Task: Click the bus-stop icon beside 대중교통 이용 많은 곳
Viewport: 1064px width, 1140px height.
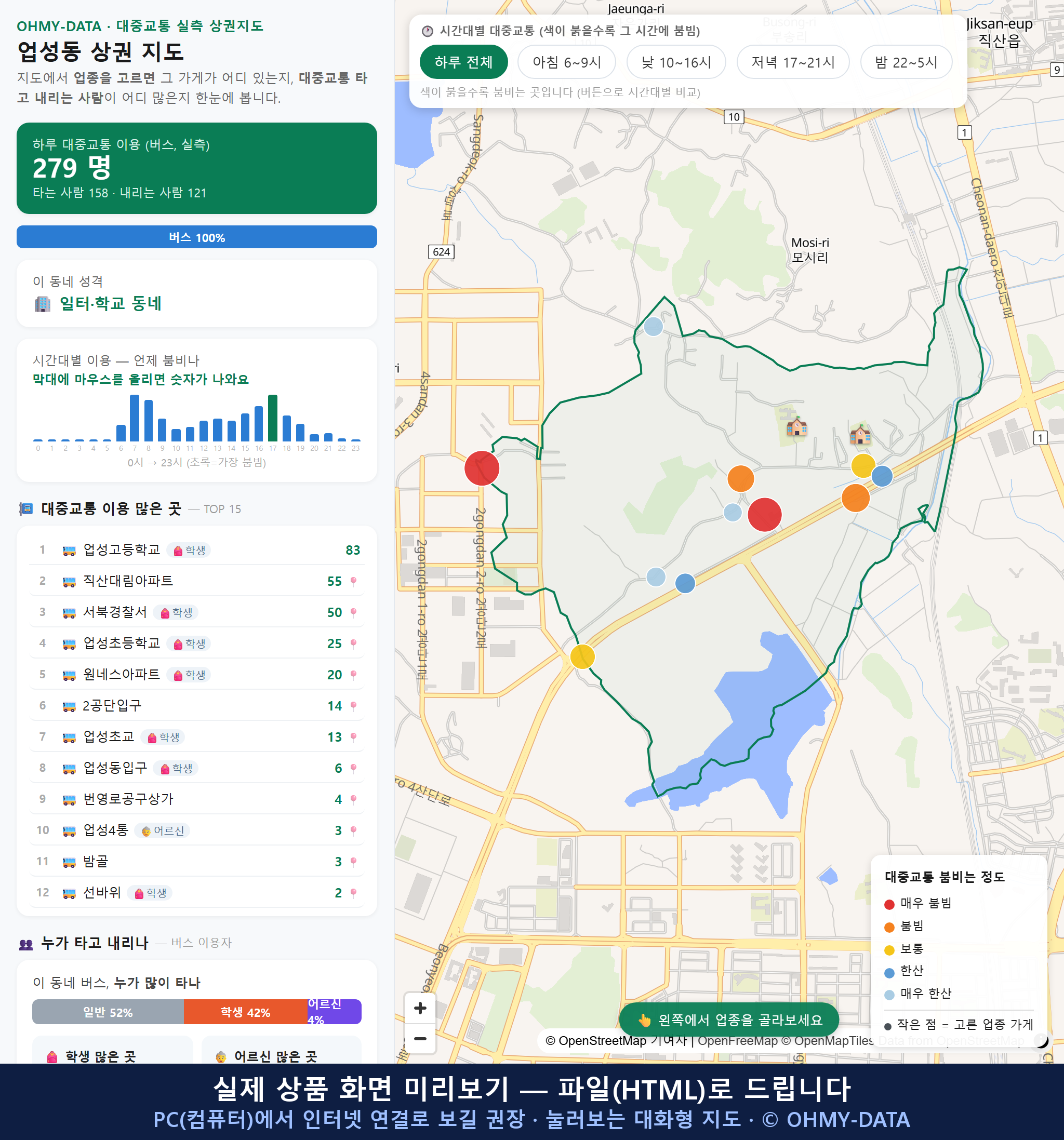Action: tap(26, 508)
